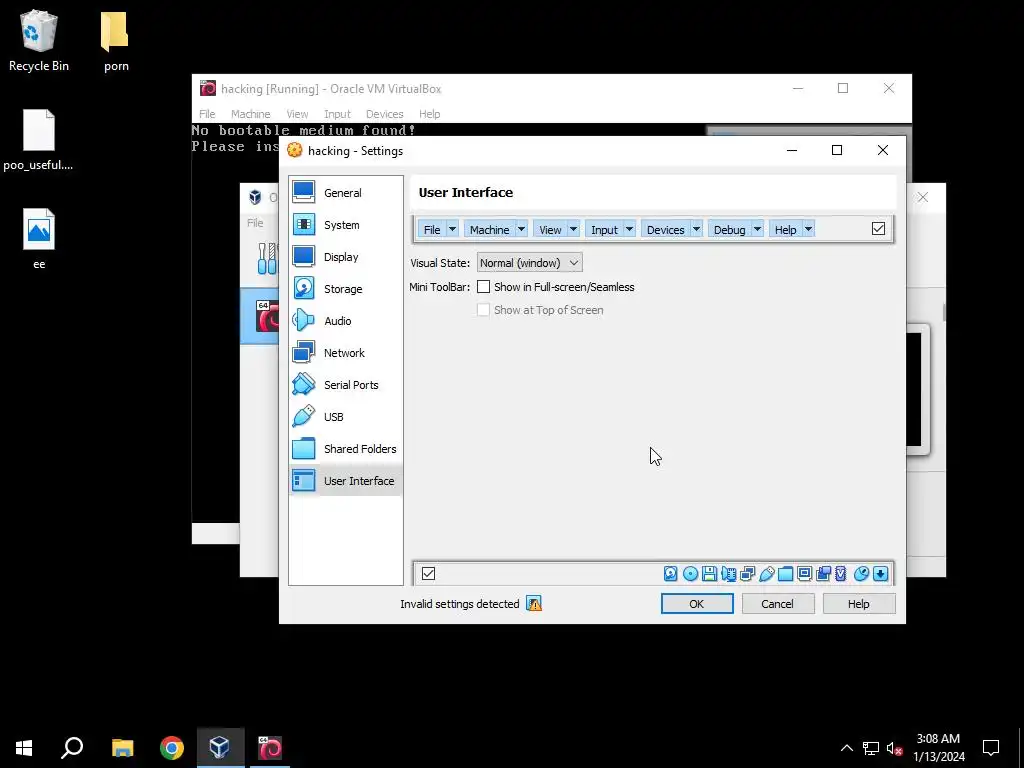
Task: Open the Serial Ports settings category
Action: coord(345,385)
